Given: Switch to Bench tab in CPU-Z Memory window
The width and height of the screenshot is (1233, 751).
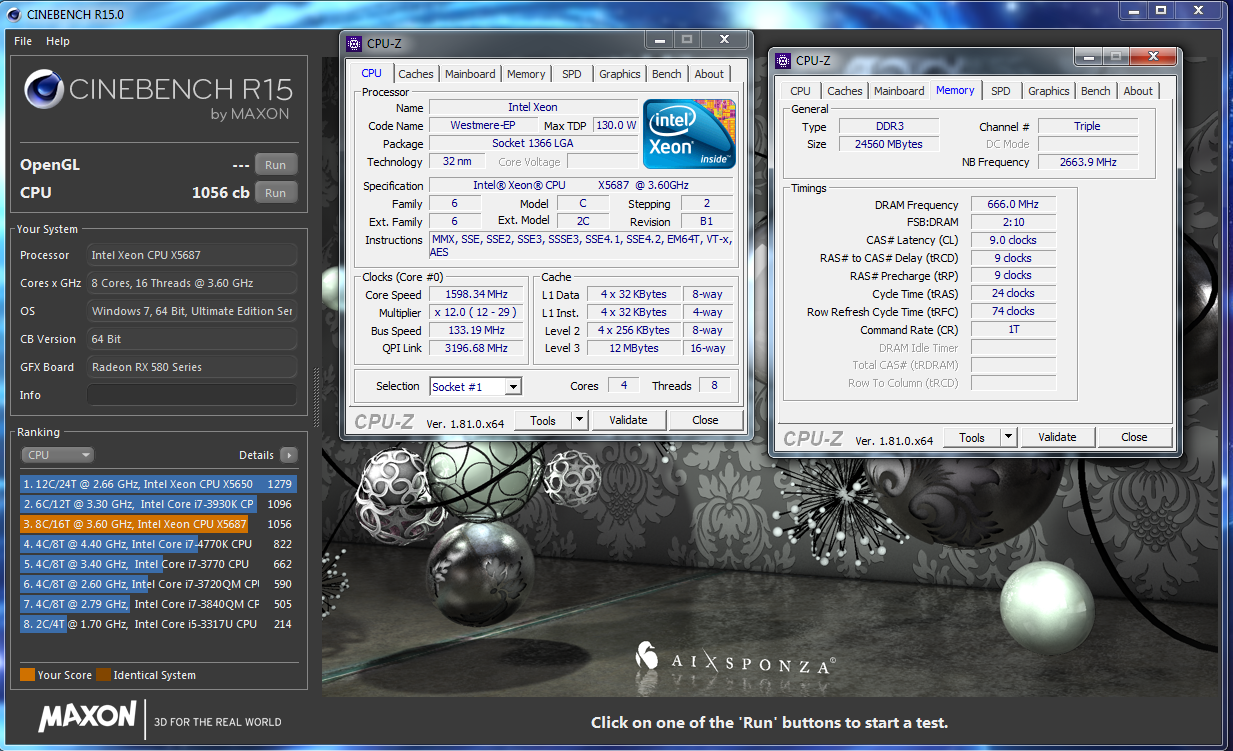Looking at the screenshot, I should tap(1096, 91).
